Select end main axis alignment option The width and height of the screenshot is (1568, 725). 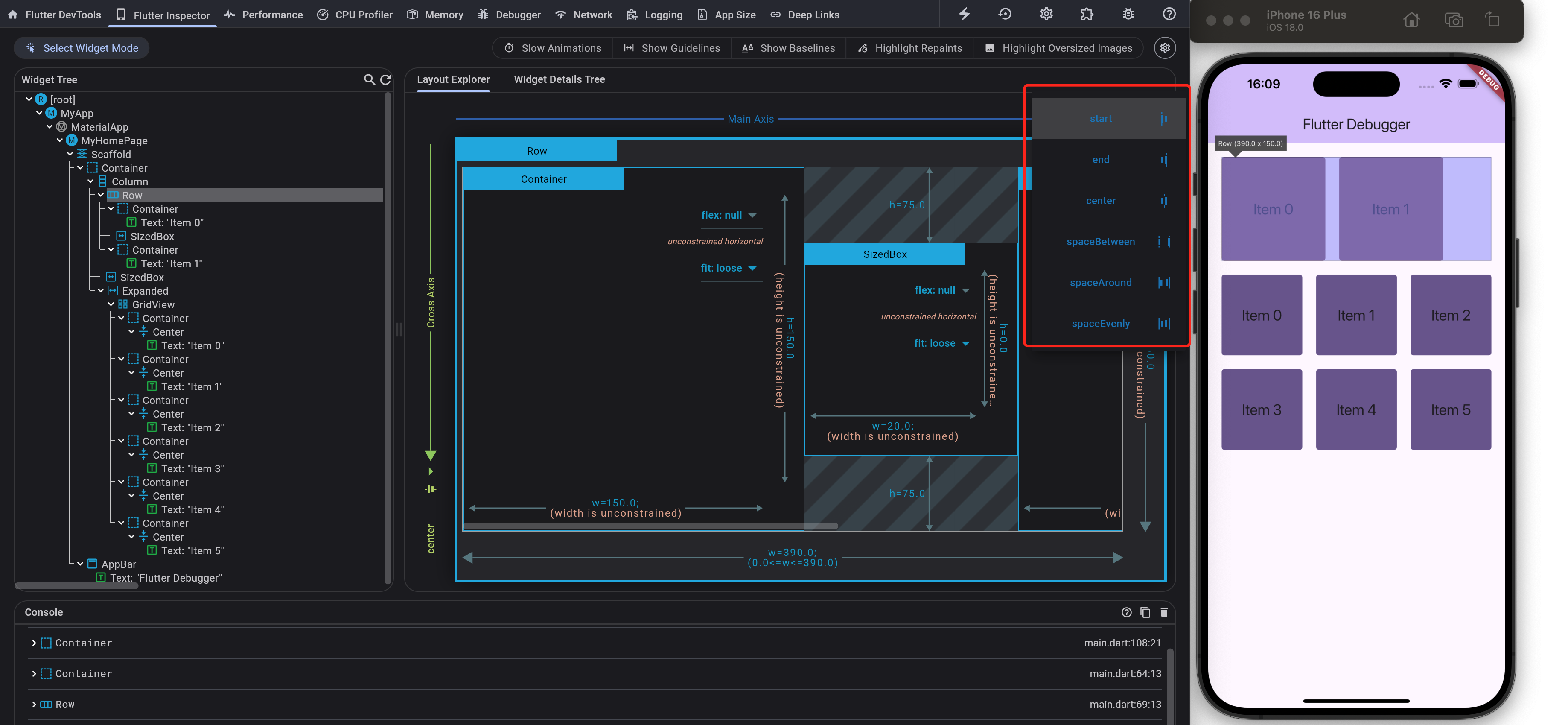pos(1108,160)
